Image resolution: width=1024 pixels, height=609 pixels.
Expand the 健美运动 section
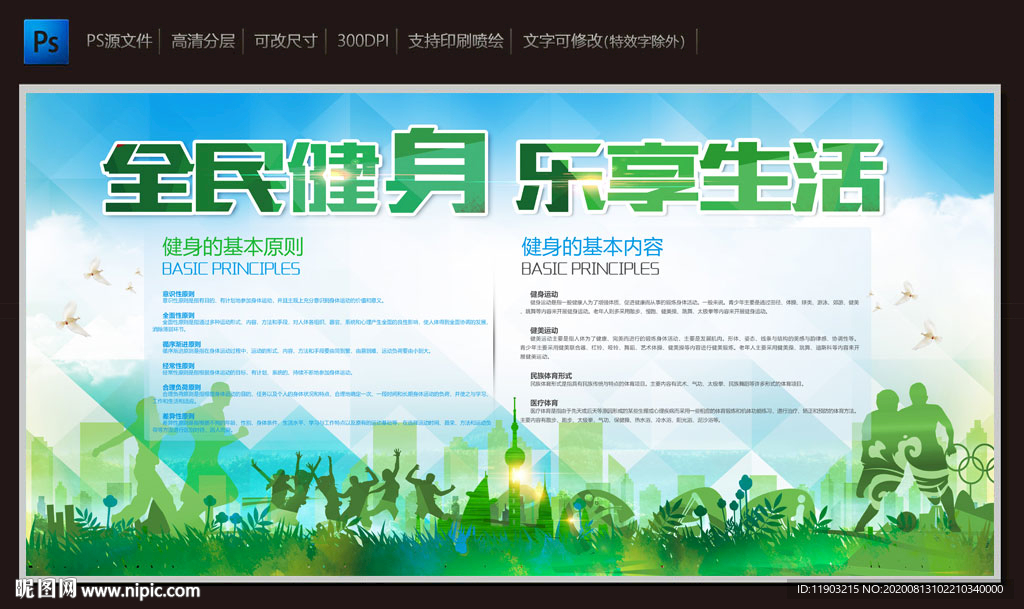point(545,331)
